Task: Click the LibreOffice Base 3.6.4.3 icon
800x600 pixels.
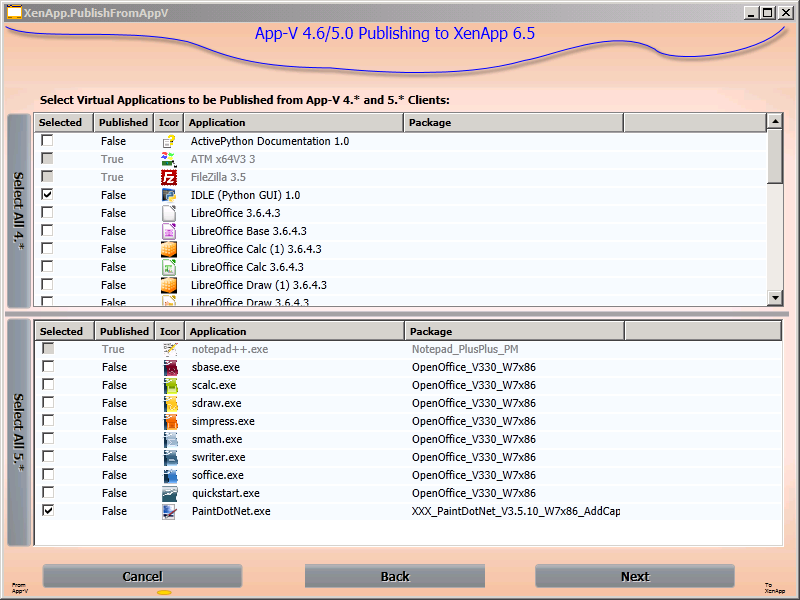Action: tap(169, 231)
